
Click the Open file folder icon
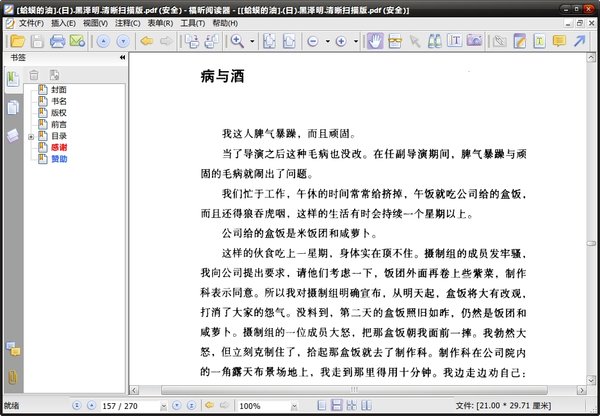click(14, 41)
